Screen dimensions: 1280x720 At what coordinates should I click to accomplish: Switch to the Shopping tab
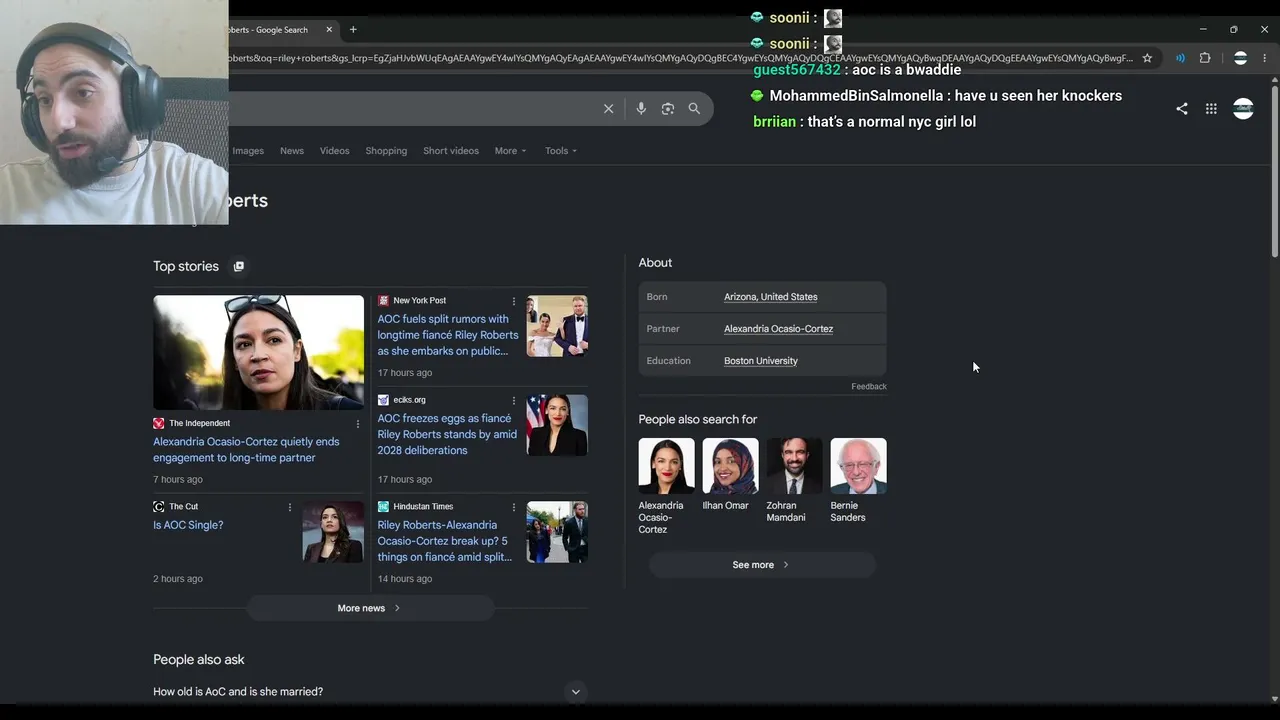coord(386,151)
